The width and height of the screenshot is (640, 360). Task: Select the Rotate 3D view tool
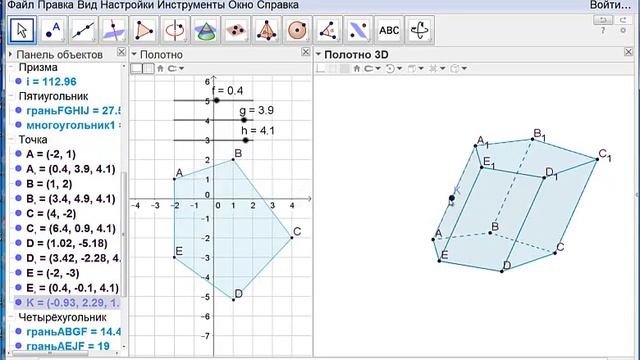(420, 30)
